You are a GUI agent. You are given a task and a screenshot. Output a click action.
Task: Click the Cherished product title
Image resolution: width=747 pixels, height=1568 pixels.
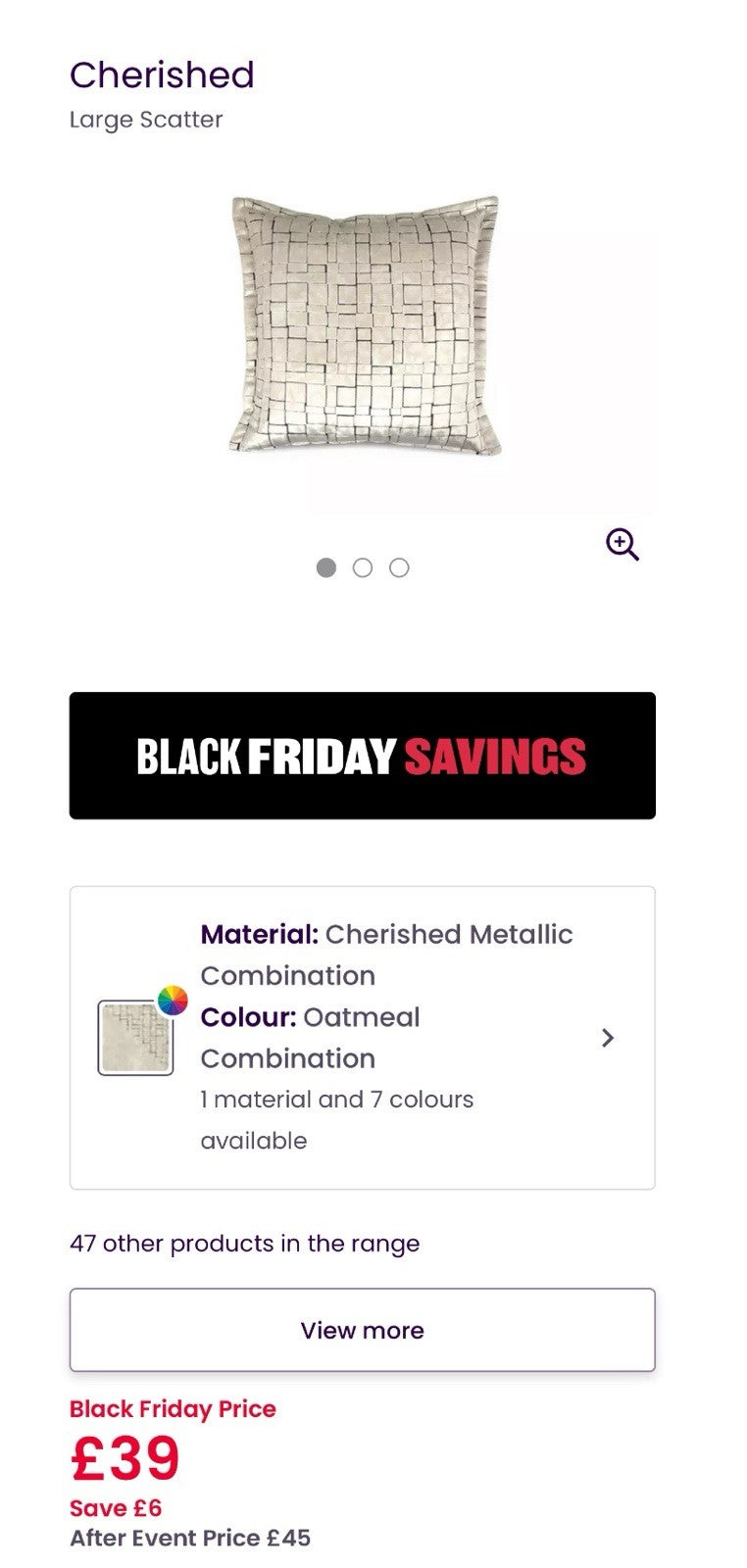coord(162,75)
